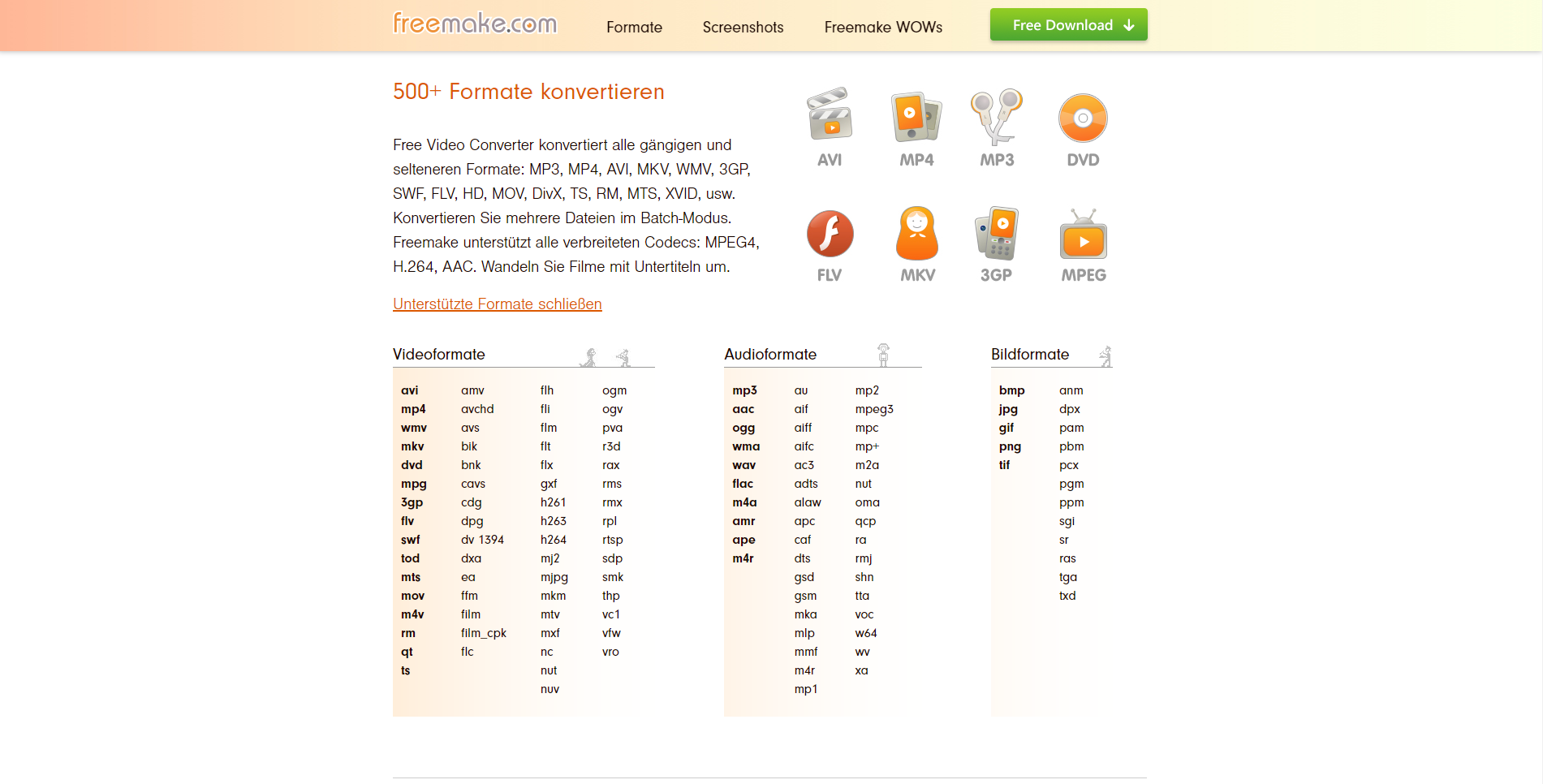Click the Videoformate figures illustration
The width and height of the screenshot is (1543, 784).
[x=606, y=356]
